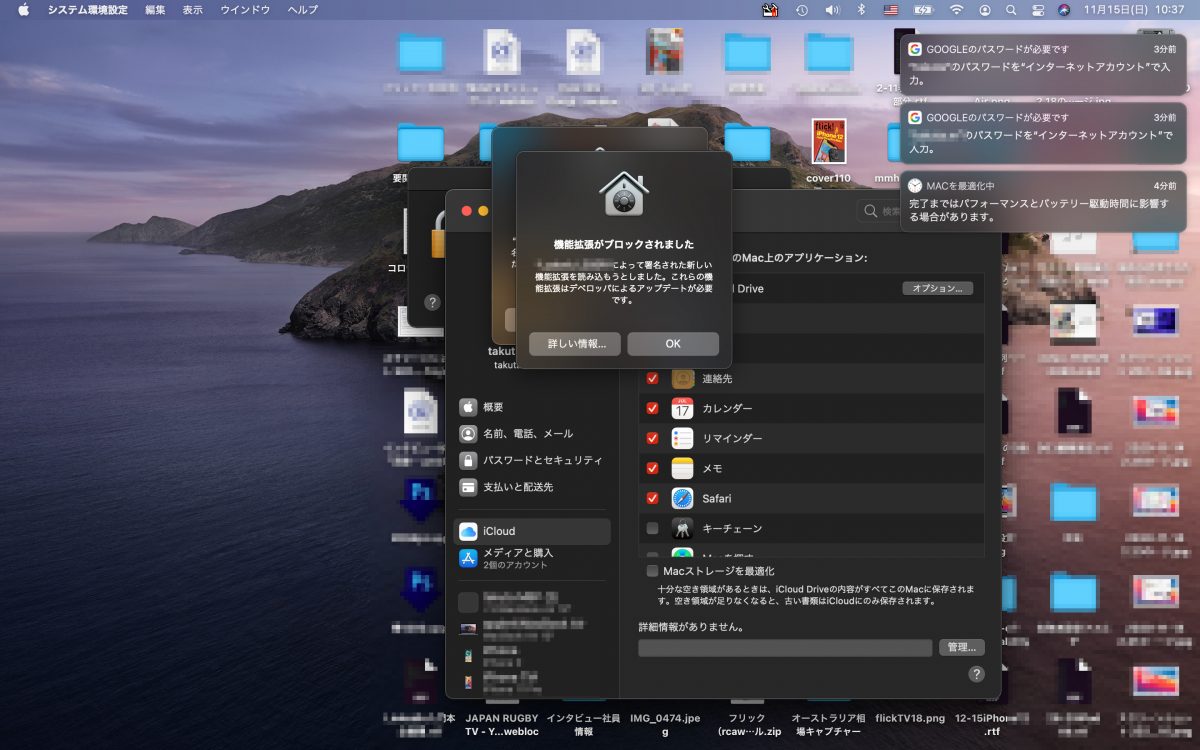Open Time Machine status menu
The width and height of the screenshot is (1200, 750).
click(x=802, y=10)
